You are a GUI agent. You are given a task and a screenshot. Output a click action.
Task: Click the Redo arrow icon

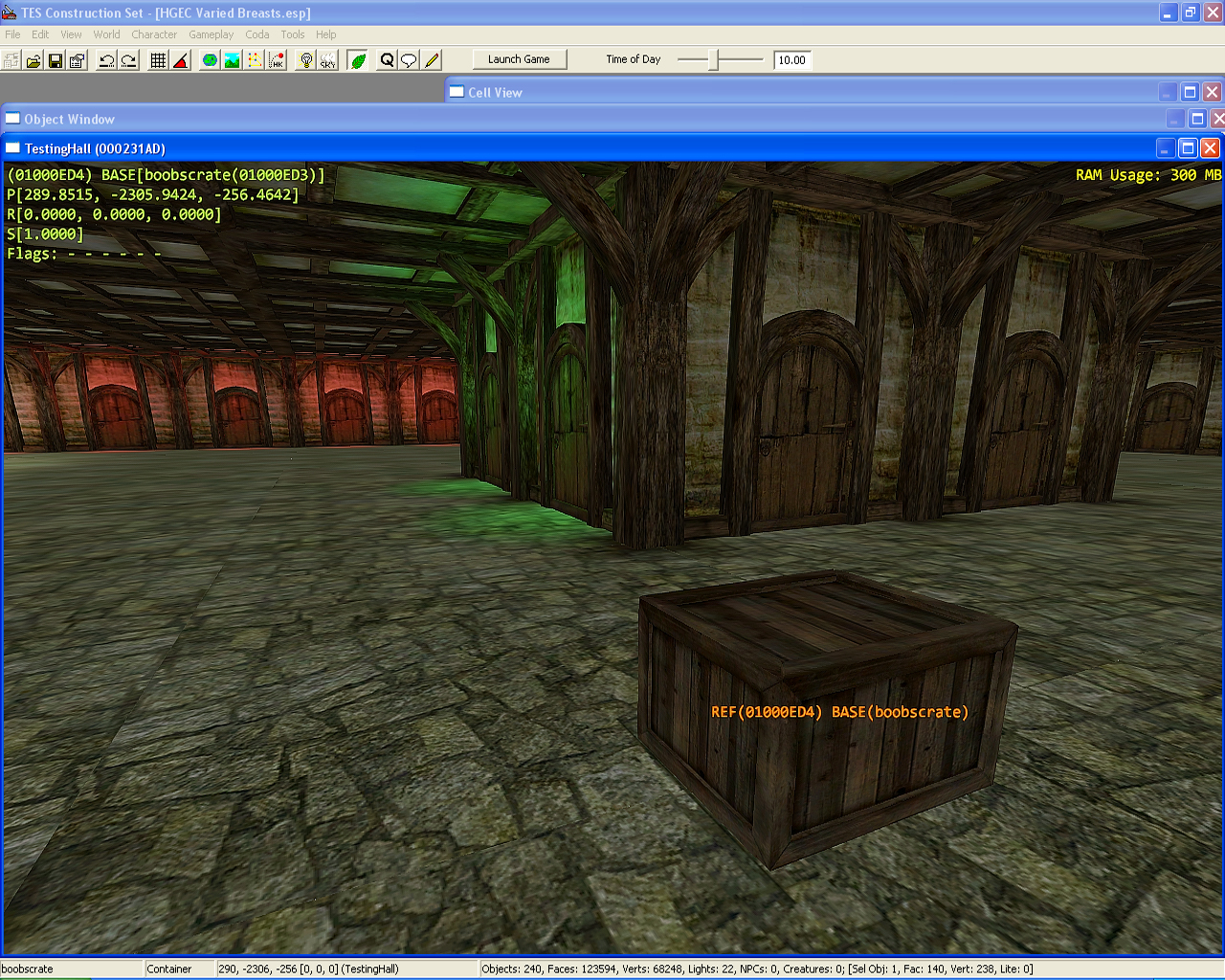click(x=128, y=60)
